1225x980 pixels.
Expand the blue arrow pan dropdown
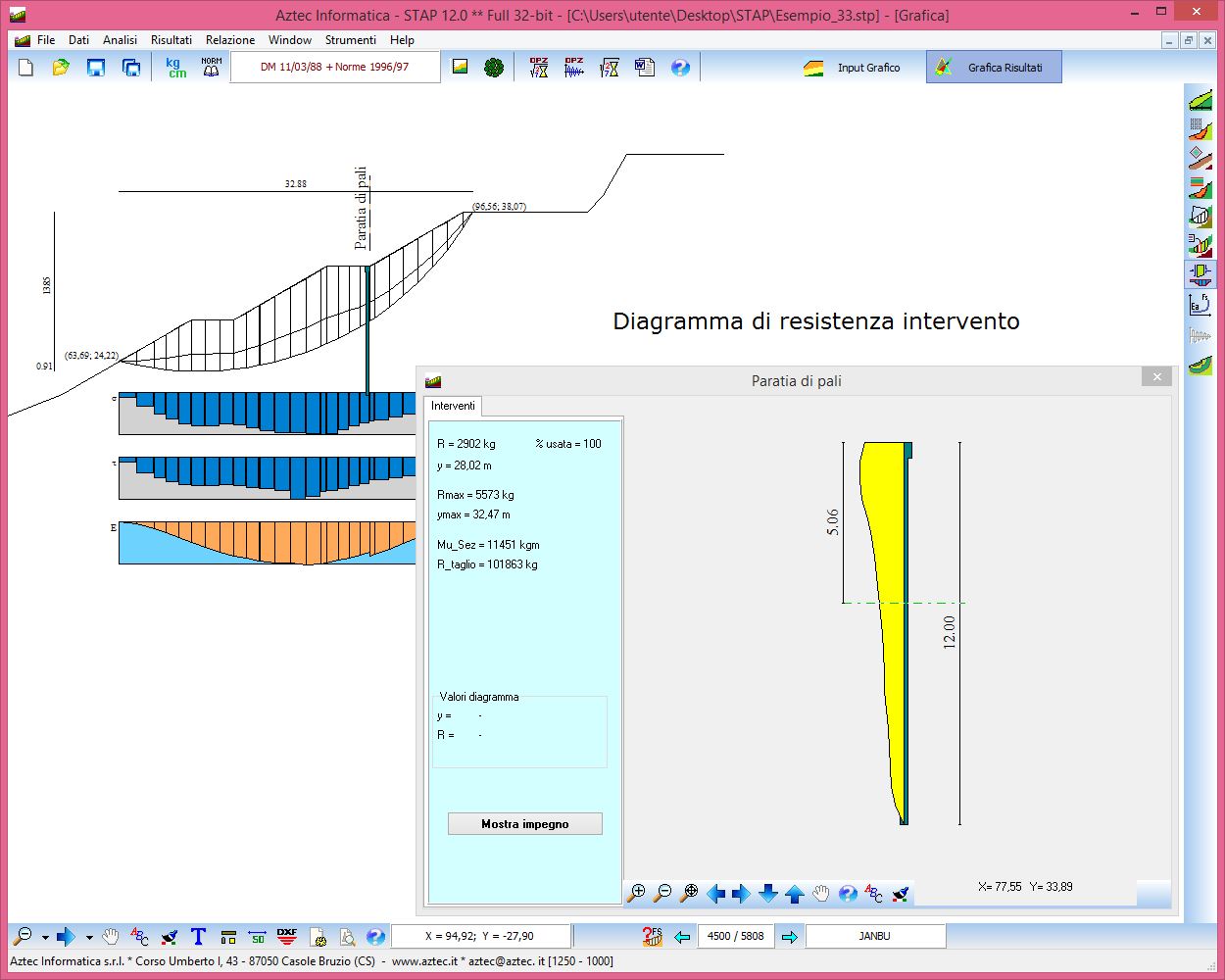(89, 938)
